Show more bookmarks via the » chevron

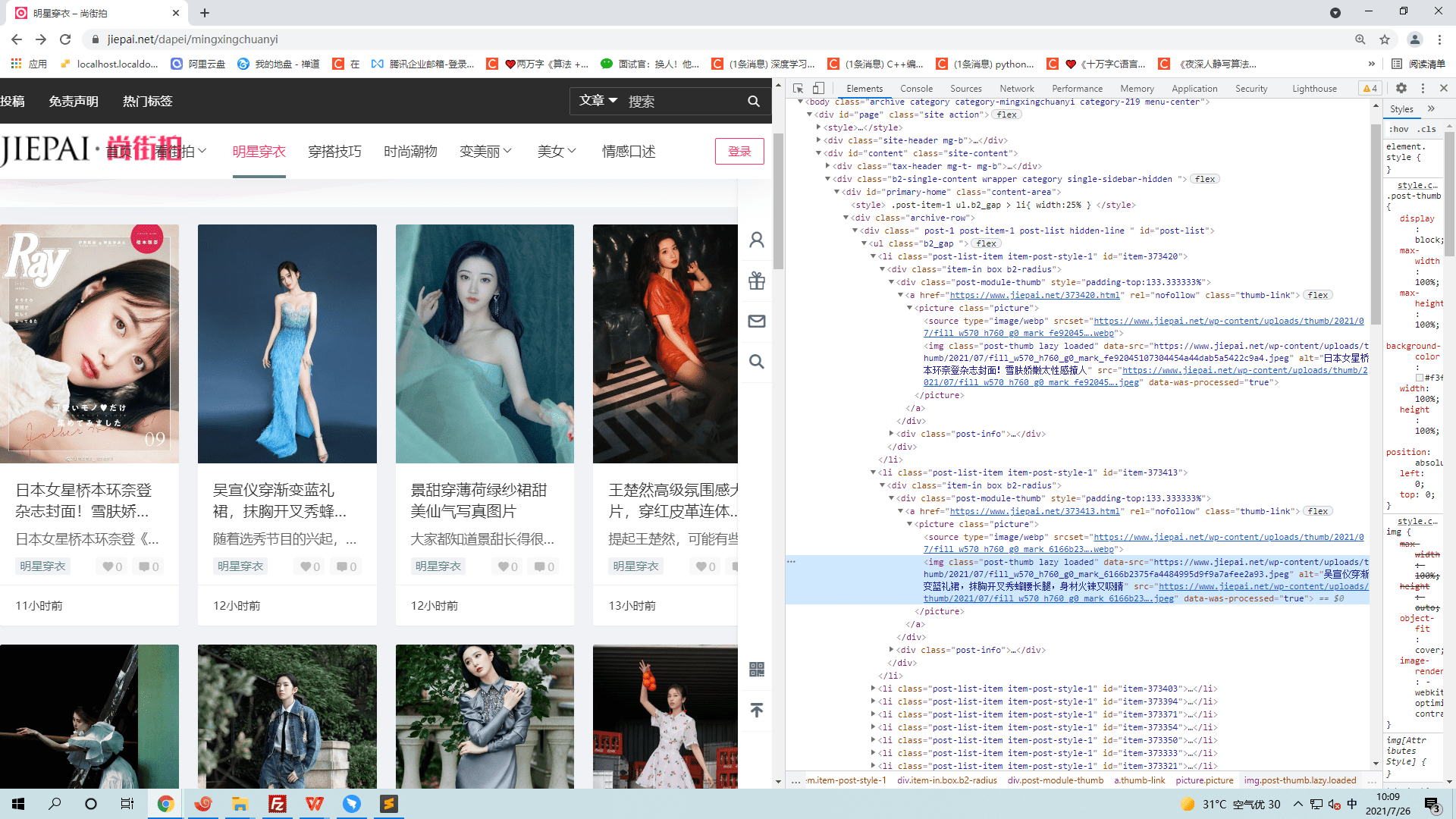click(x=1371, y=64)
